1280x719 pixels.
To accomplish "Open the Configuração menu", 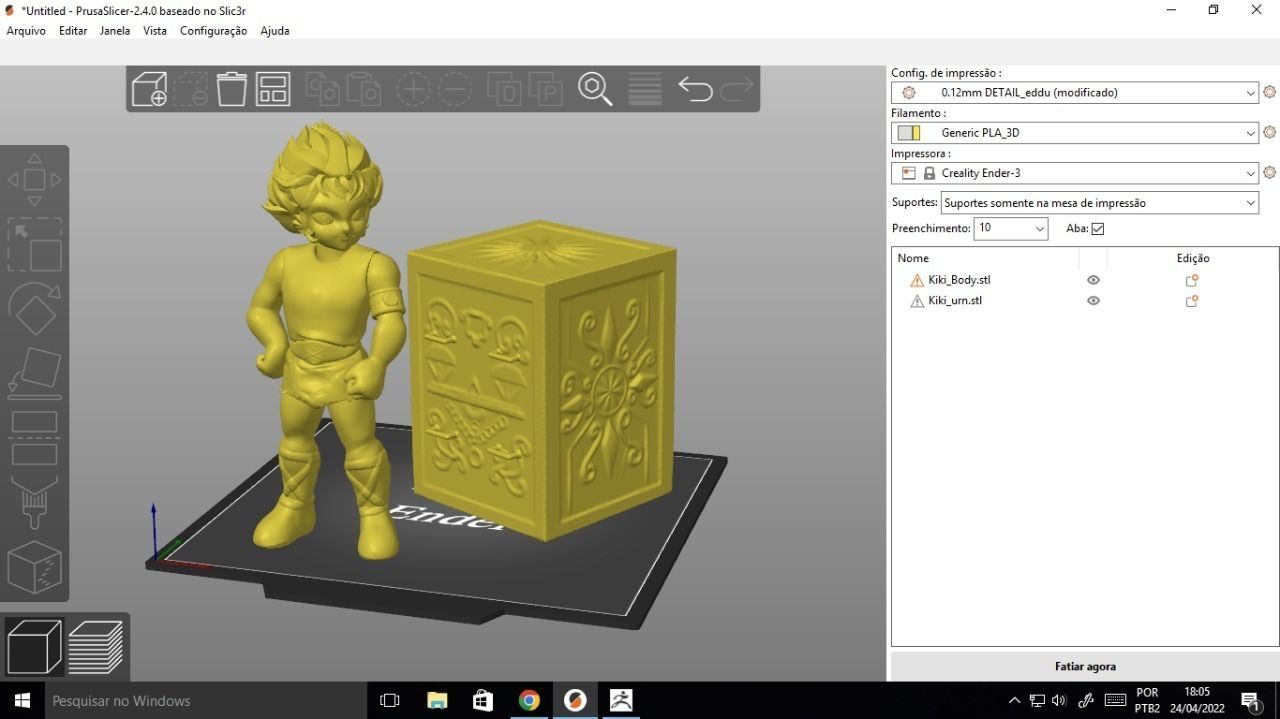I will point(213,30).
